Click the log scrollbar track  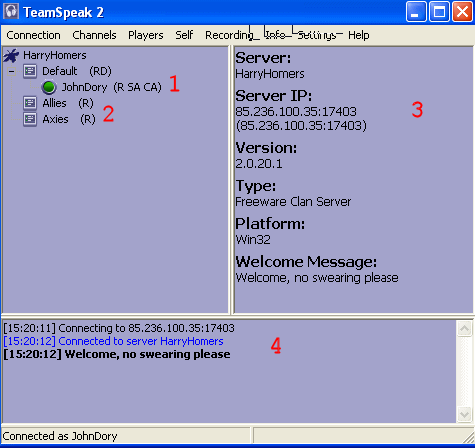click(x=464, y=372)
